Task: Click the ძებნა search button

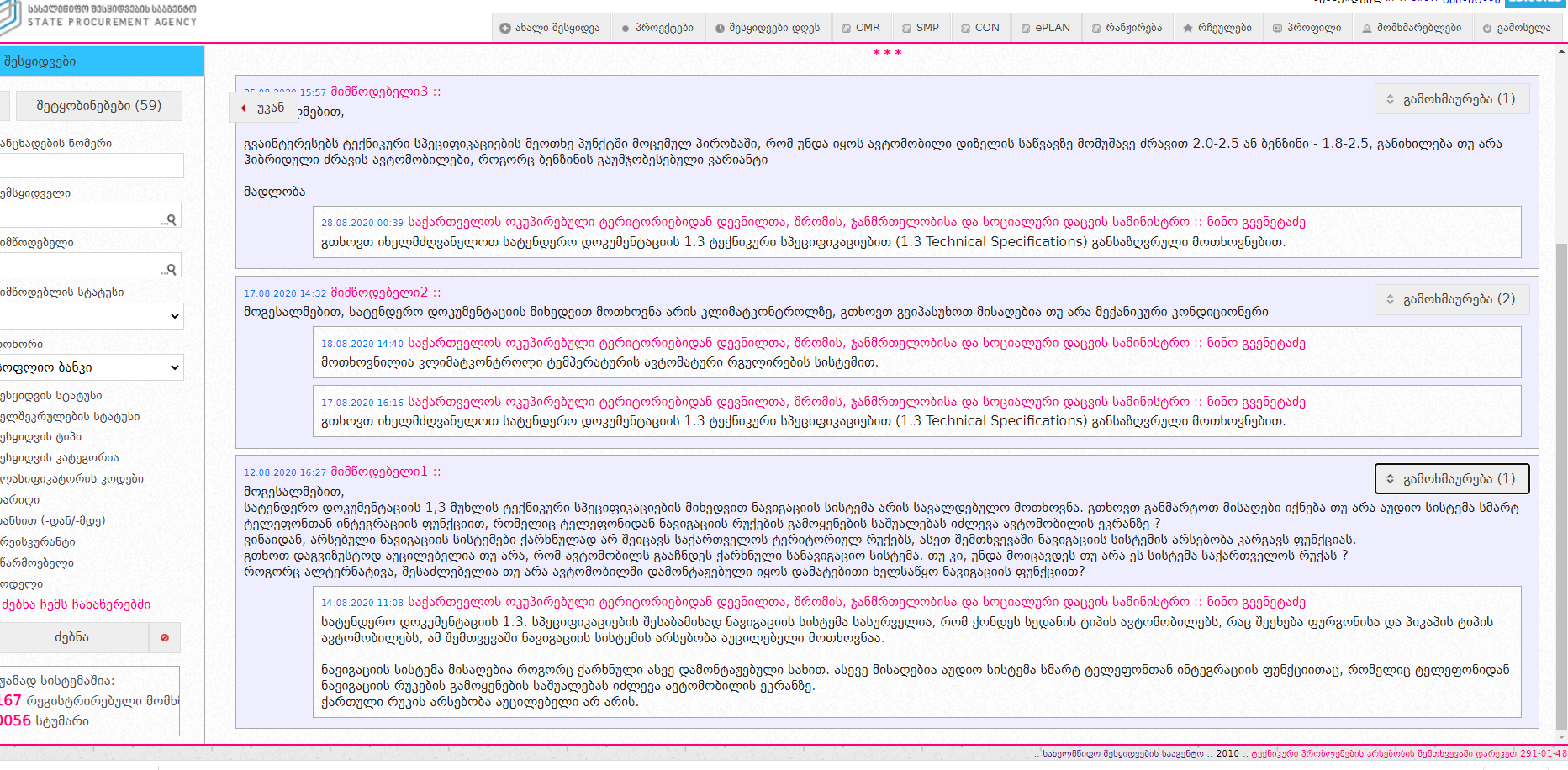Action: pyautogui.click(x=72, y=638)
